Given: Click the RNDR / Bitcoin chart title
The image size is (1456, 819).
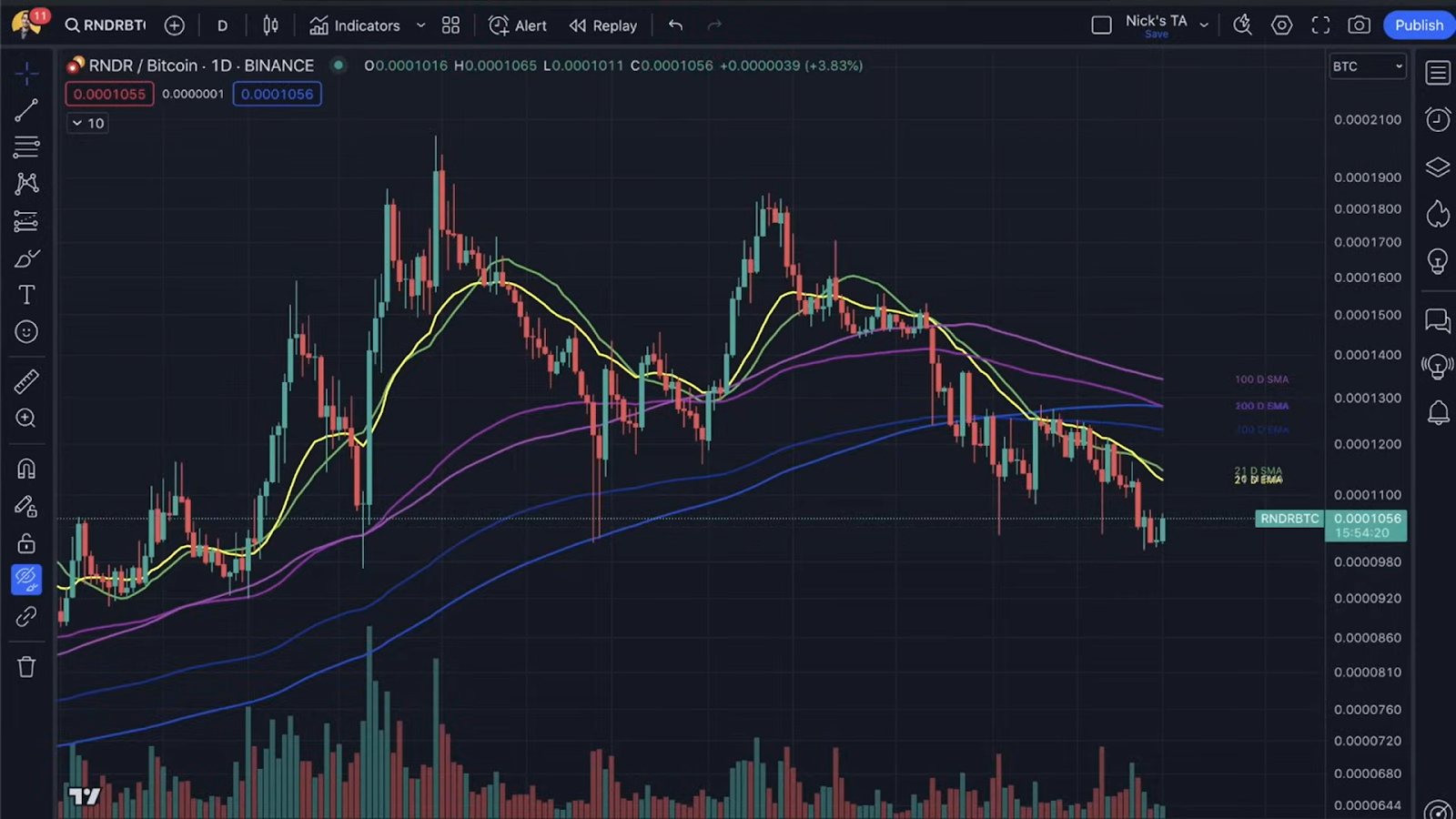Looking at the screenshot, I should tap(201, 66).
